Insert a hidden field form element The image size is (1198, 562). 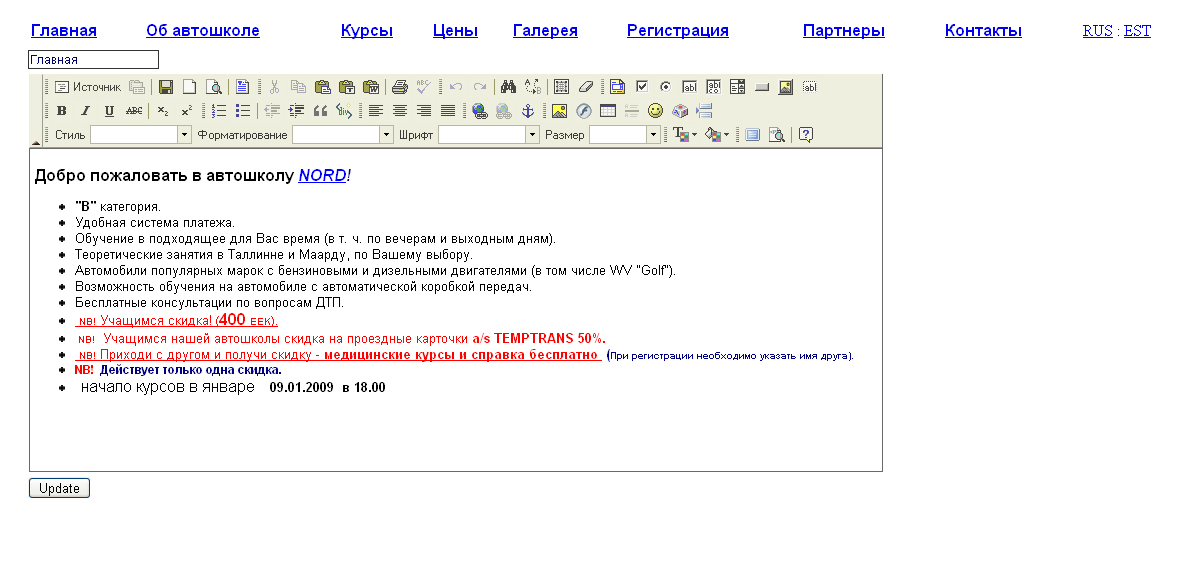810,87
